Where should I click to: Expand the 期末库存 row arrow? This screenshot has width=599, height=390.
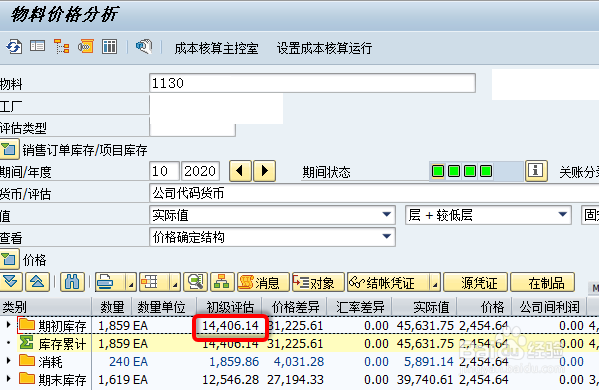click(x=8, y=379)
